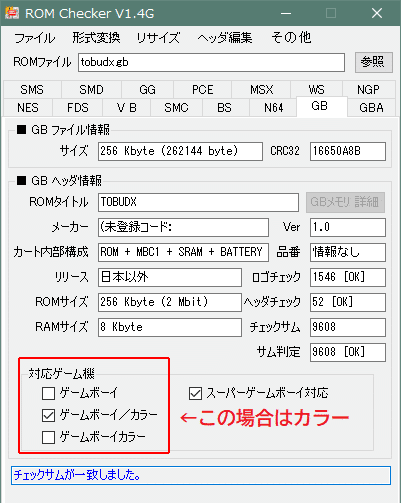Click the リリース field 日本以外

170,277
